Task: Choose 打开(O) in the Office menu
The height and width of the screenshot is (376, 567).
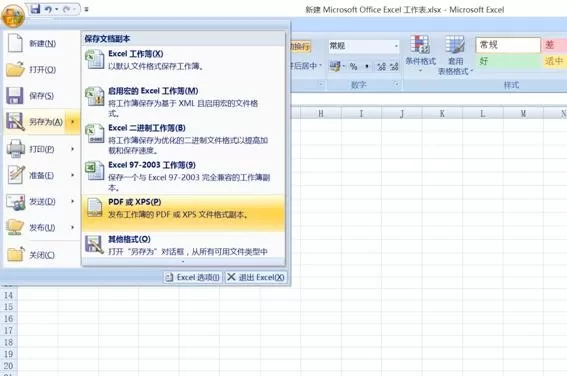Action: [42, 69]
